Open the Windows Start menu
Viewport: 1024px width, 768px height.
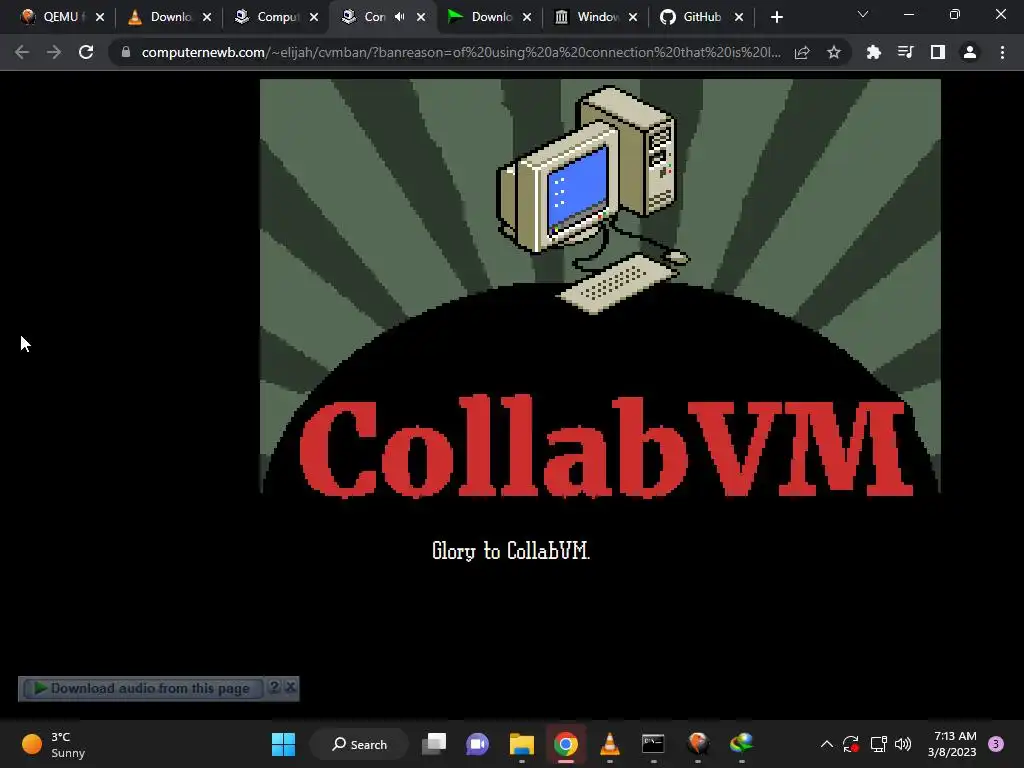[283, 744]
